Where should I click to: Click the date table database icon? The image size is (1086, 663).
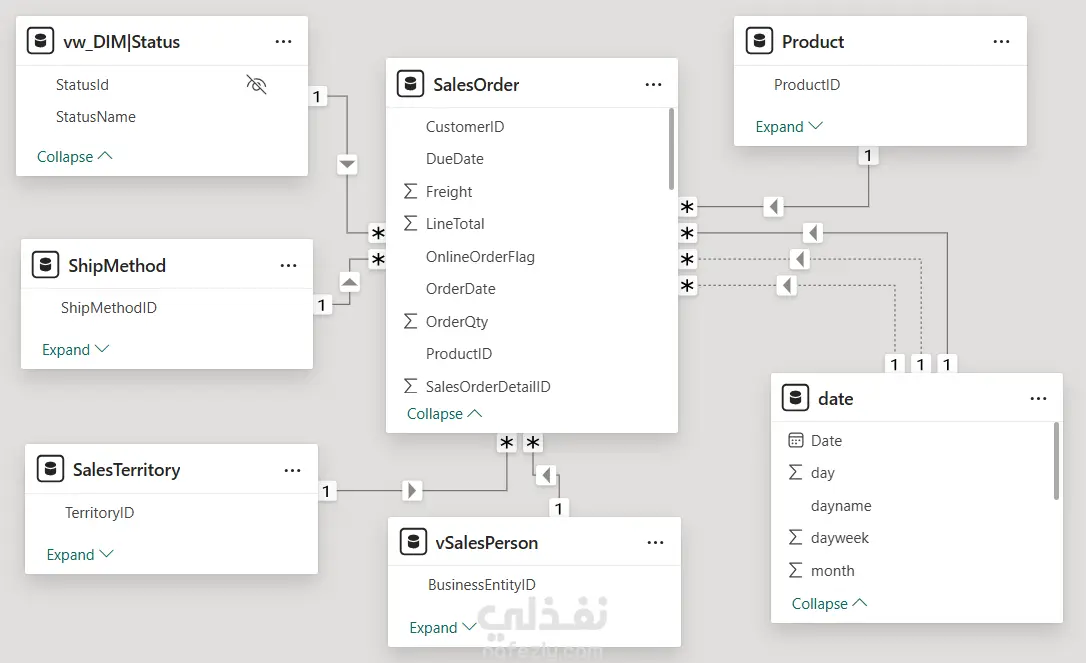pos(795,398)
